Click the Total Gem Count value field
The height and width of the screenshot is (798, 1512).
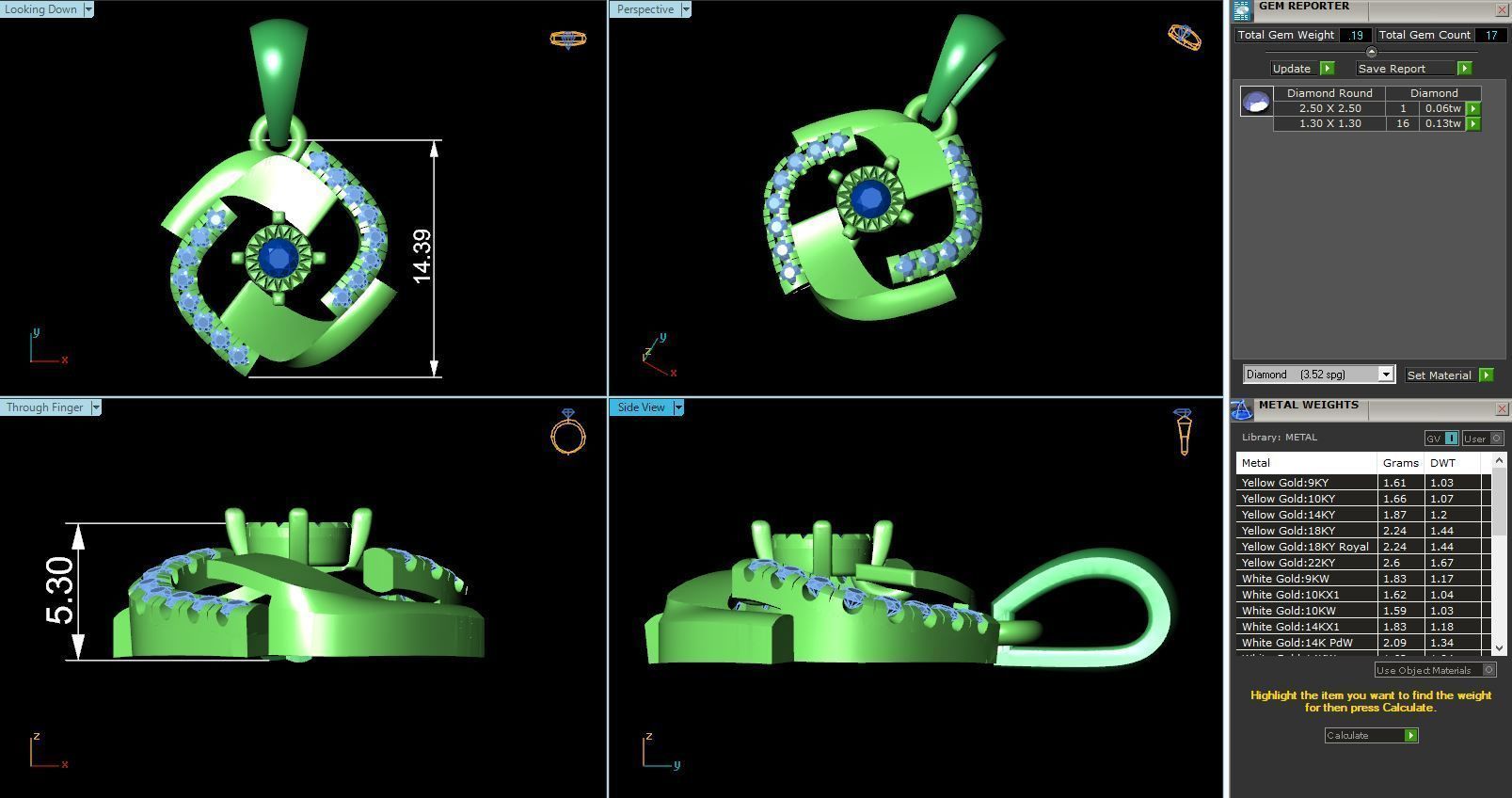point(1490,35)
